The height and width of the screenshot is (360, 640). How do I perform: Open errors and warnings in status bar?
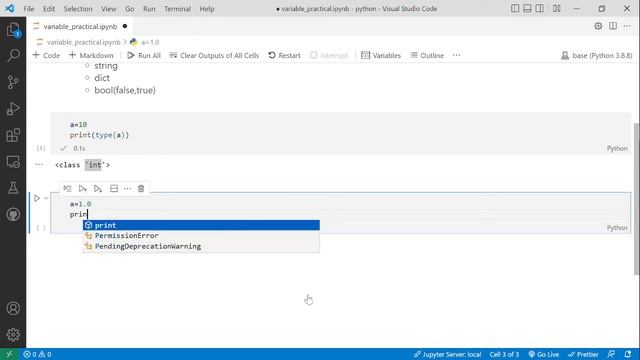[x=37, y=354]
